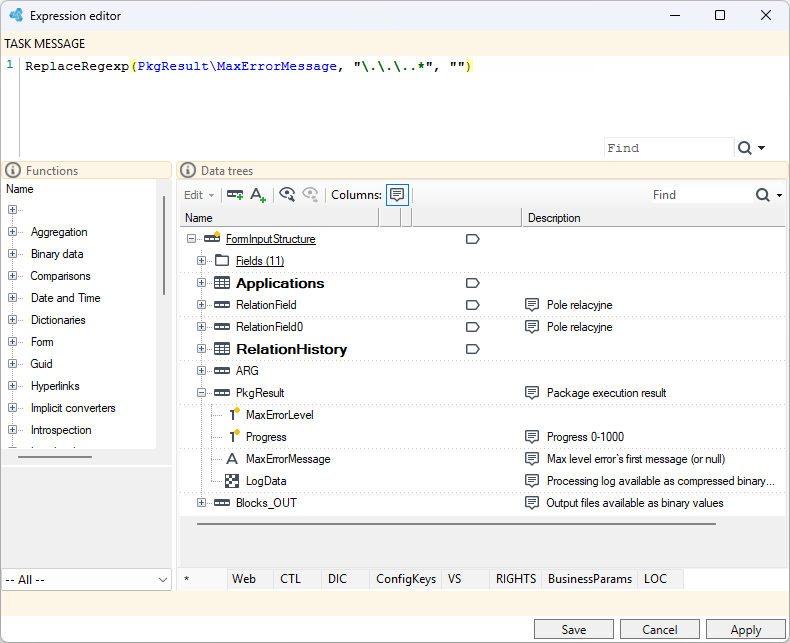Click the LogData binary icon
Image resolution: width=790 pixels, height=643 pixels.
point(232,481)
